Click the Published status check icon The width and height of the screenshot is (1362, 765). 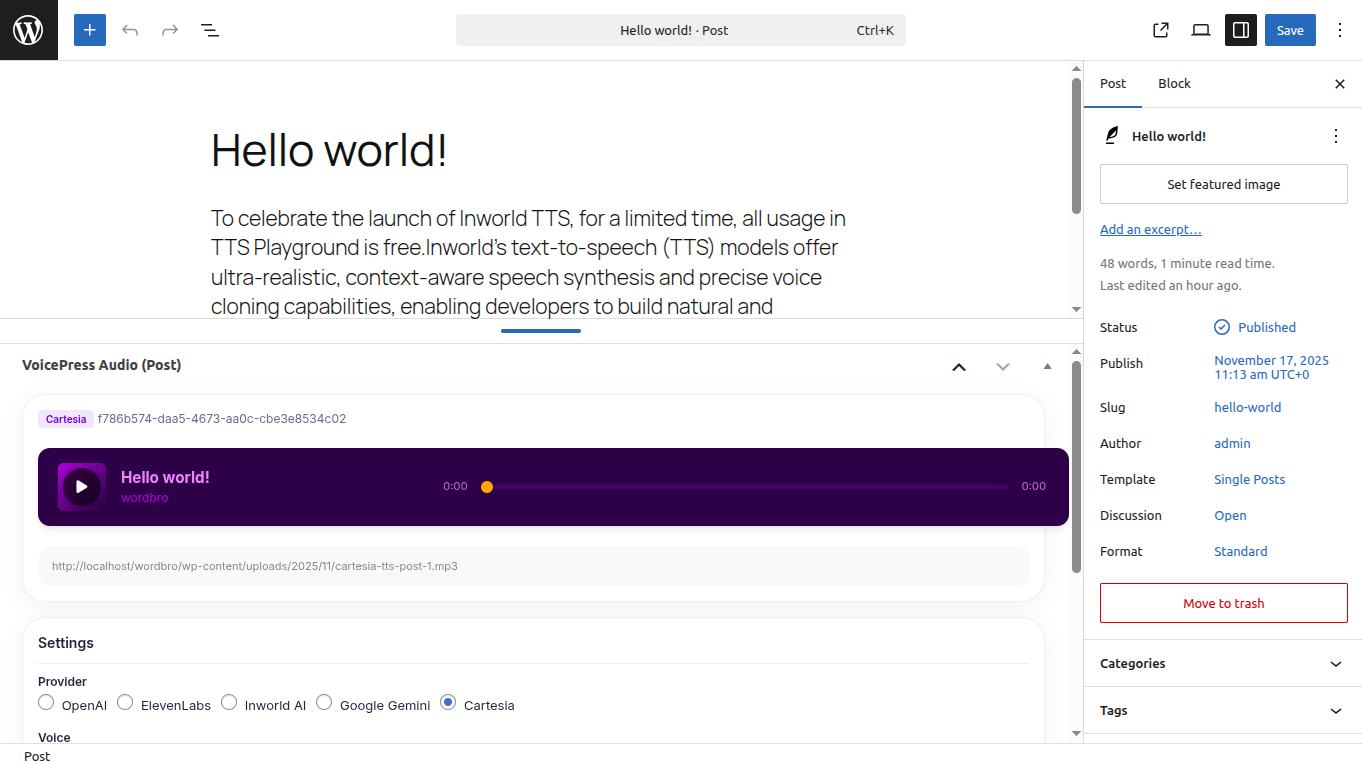pyautogui.click(x=1222, y=327)
